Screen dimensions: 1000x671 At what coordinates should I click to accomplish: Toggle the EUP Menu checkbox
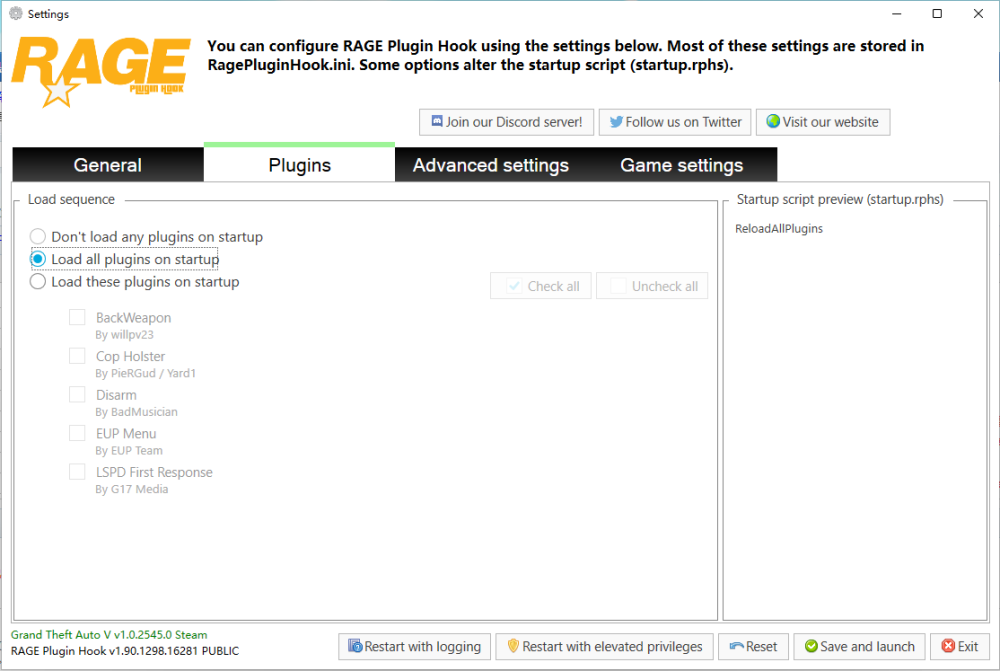[77, 433]
